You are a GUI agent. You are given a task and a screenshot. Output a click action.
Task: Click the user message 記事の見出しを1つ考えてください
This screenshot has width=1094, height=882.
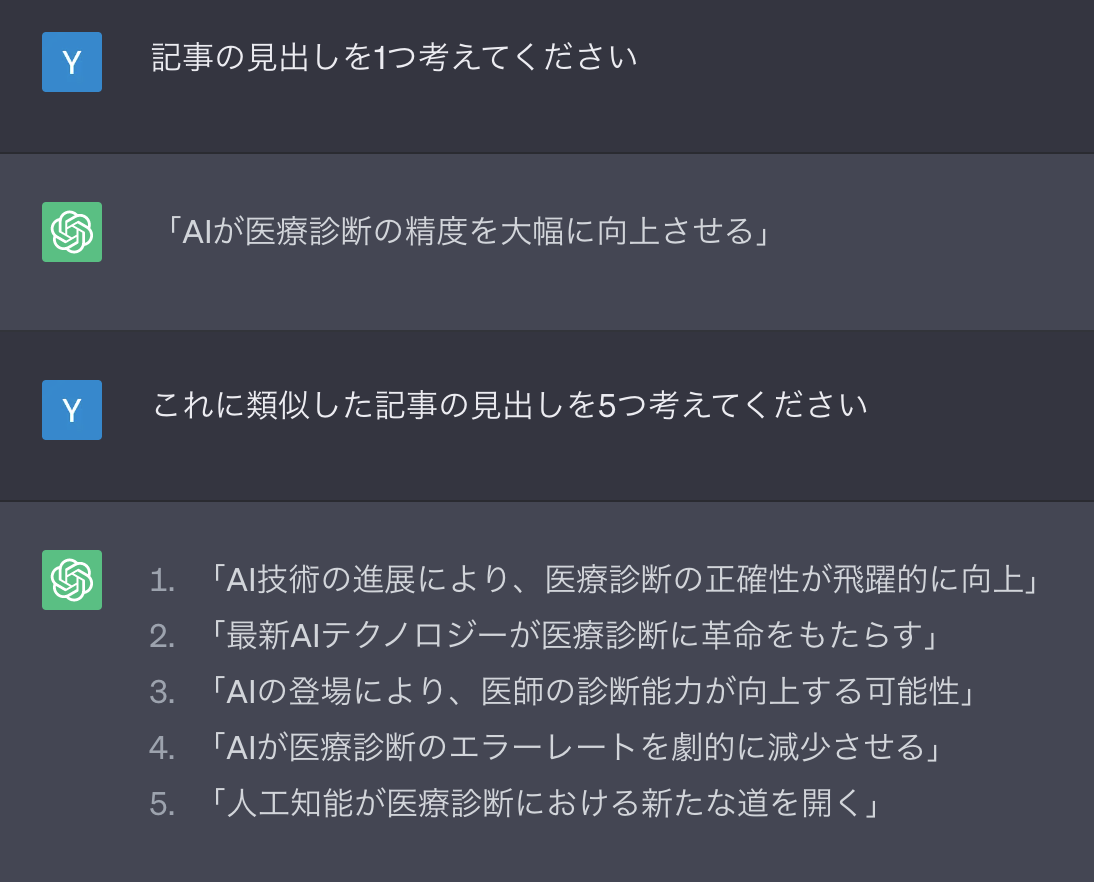coord(394,58)
